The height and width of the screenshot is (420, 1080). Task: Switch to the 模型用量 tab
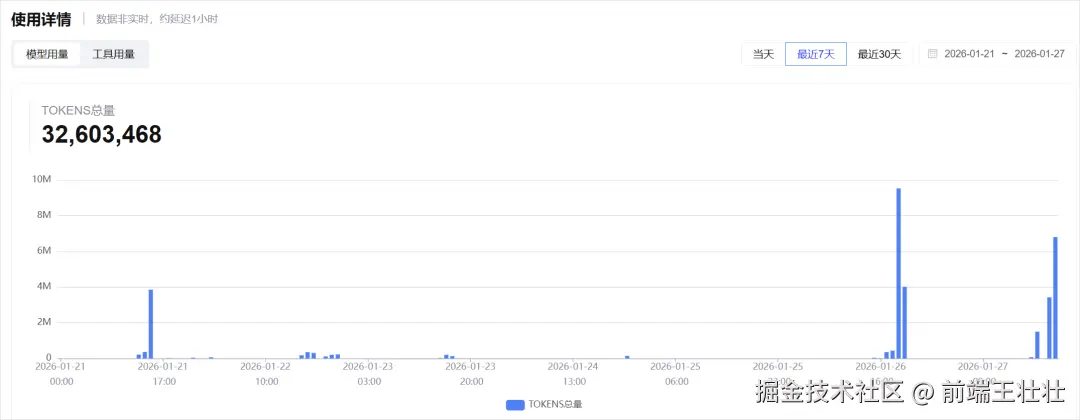[x=47, y=54]
